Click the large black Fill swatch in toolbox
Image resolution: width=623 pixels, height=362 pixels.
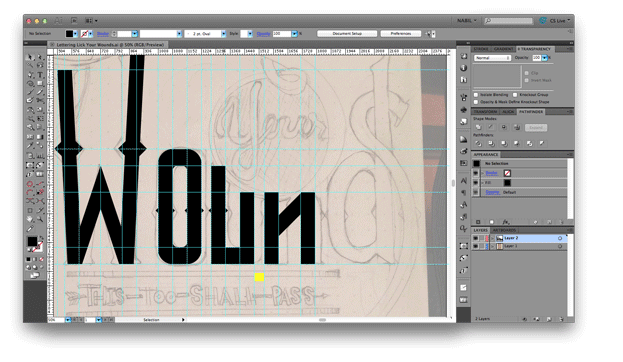click(x=32, y=241)
